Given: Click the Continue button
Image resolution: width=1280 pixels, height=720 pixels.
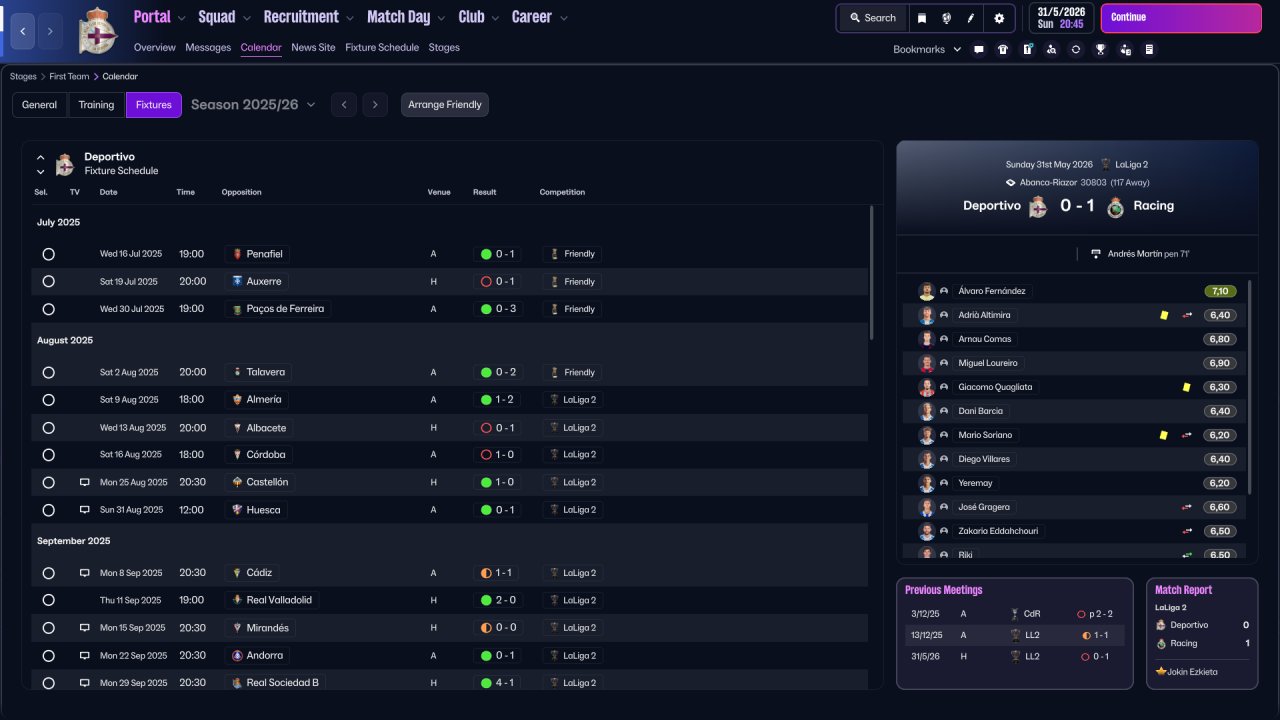Looking at the screenshot, I should pos(1181,18).
